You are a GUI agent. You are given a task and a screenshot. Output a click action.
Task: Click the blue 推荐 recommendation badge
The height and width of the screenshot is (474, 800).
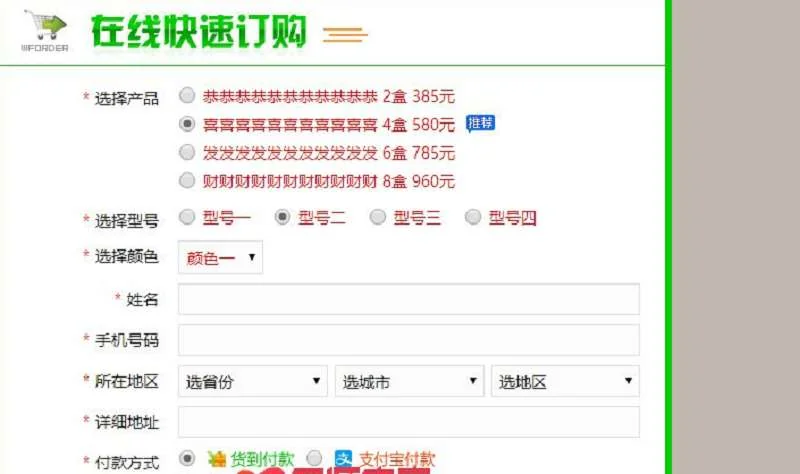(480, 123)
